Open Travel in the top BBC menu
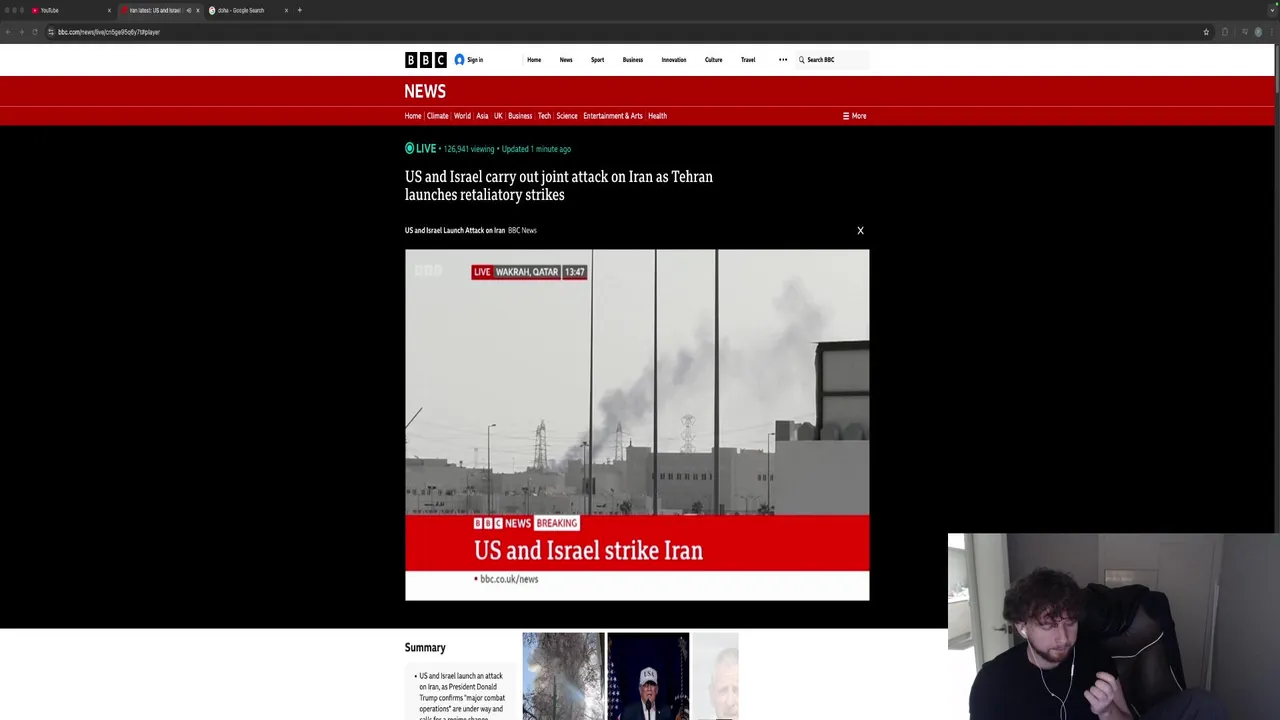Image resolution: width=1280 pixels, height=720 pixels. pyautogui.click(x=748, y=60)
